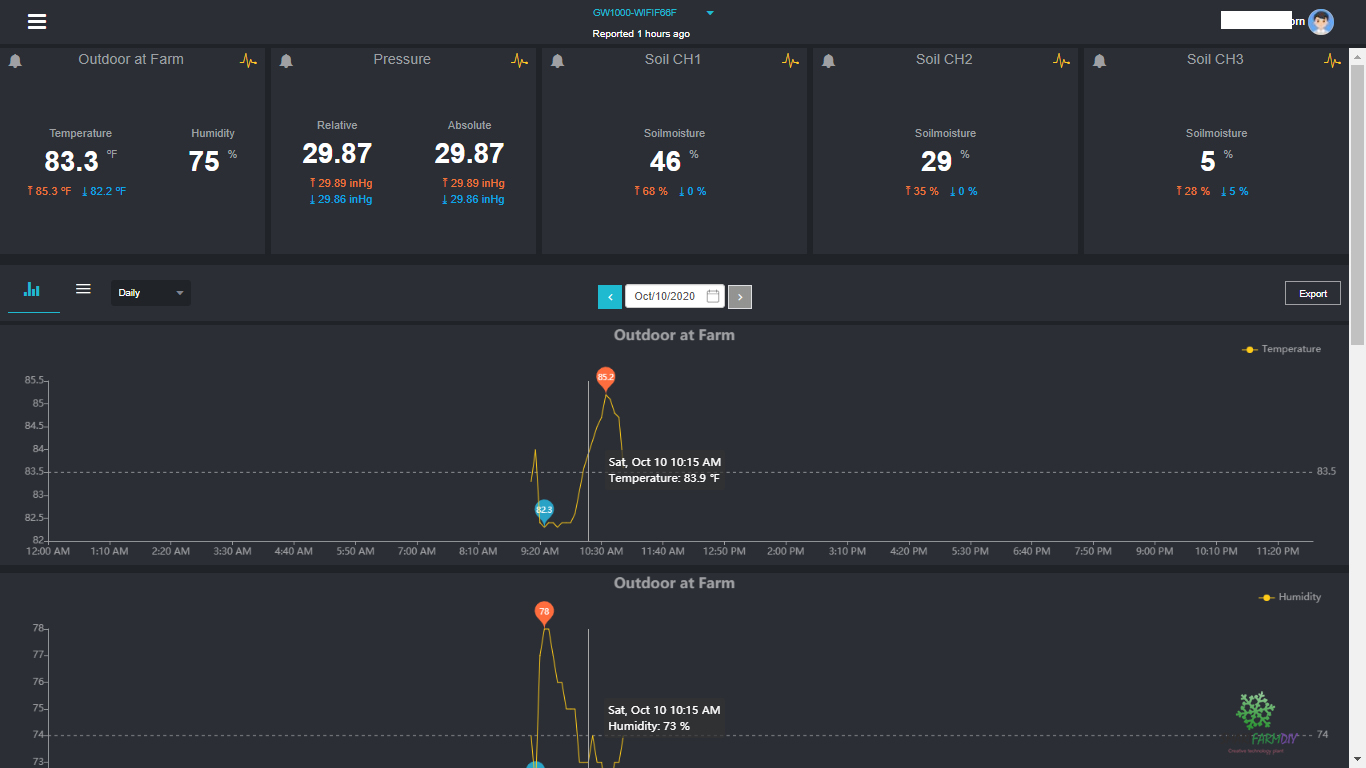Switch to the list view tab

point(84,289)
